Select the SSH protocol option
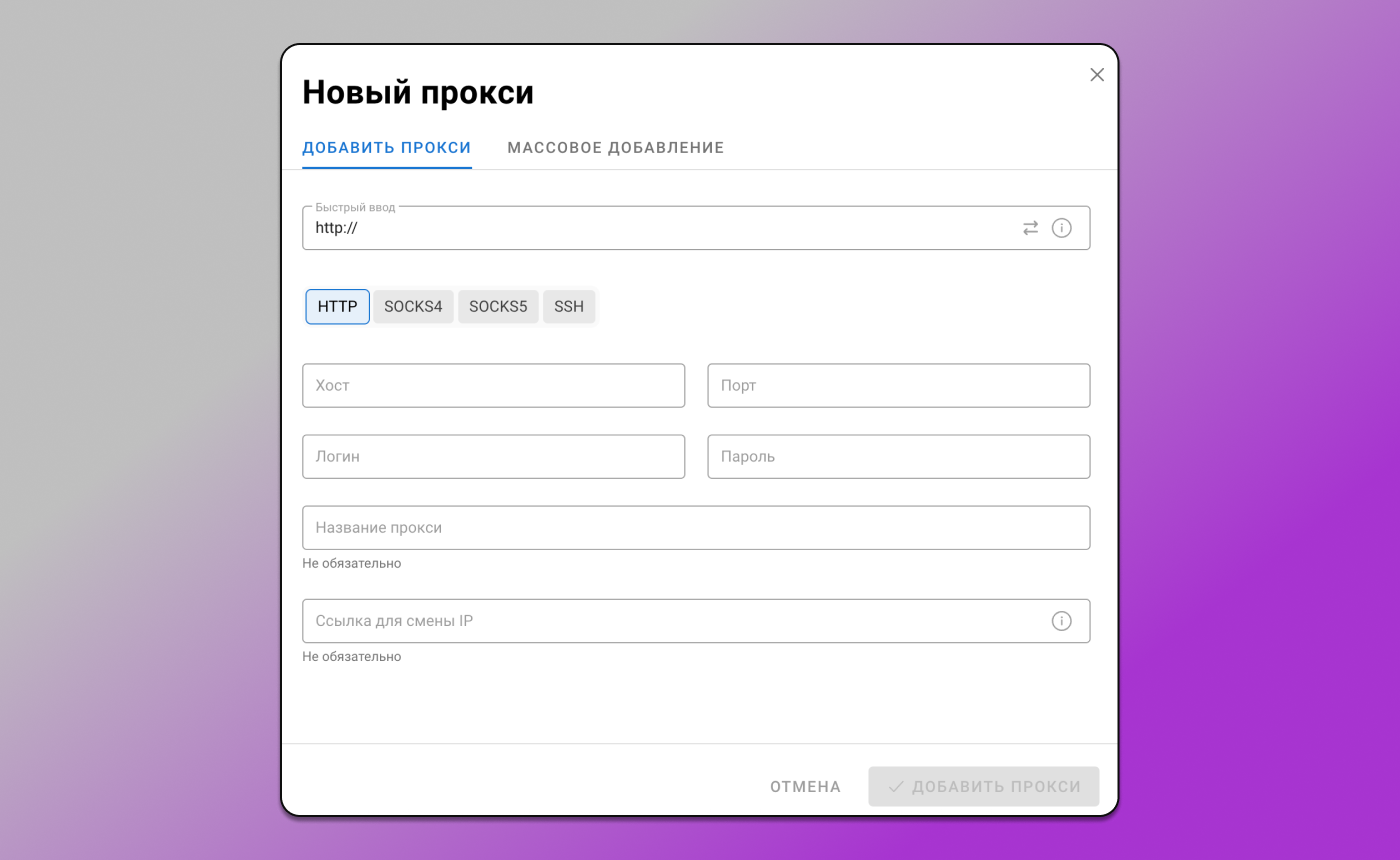Image resolution: width=1400 pixels, height=860 pixels. [569, 306]
